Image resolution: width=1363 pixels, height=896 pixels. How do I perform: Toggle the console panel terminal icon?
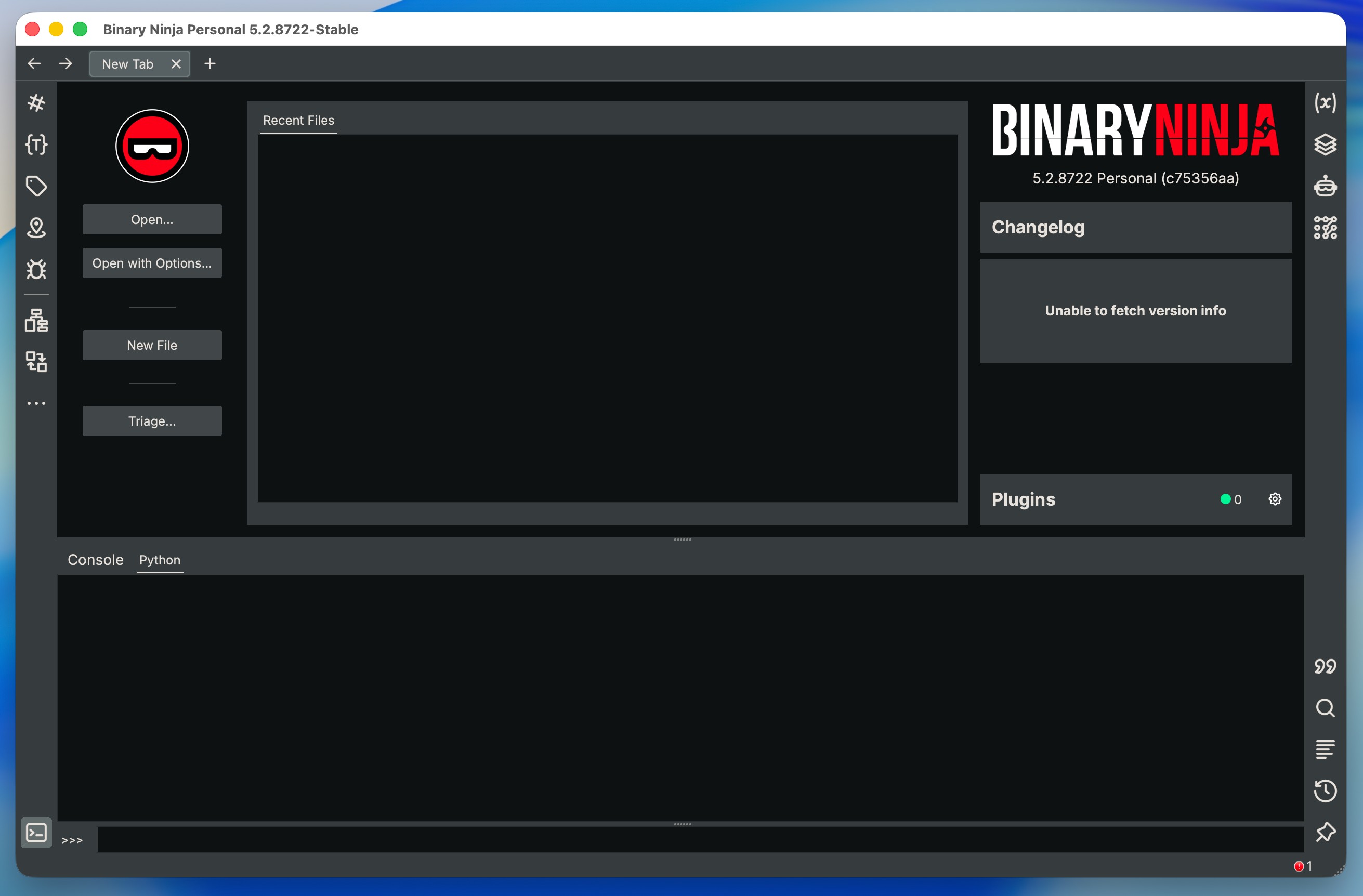pos(36,833)
